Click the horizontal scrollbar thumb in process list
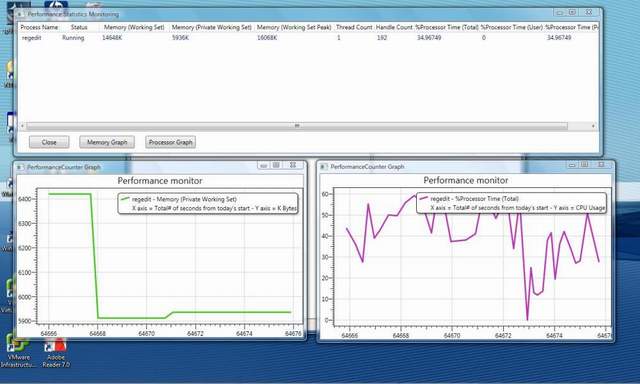 pyautogui.click(x=297, y=126)
